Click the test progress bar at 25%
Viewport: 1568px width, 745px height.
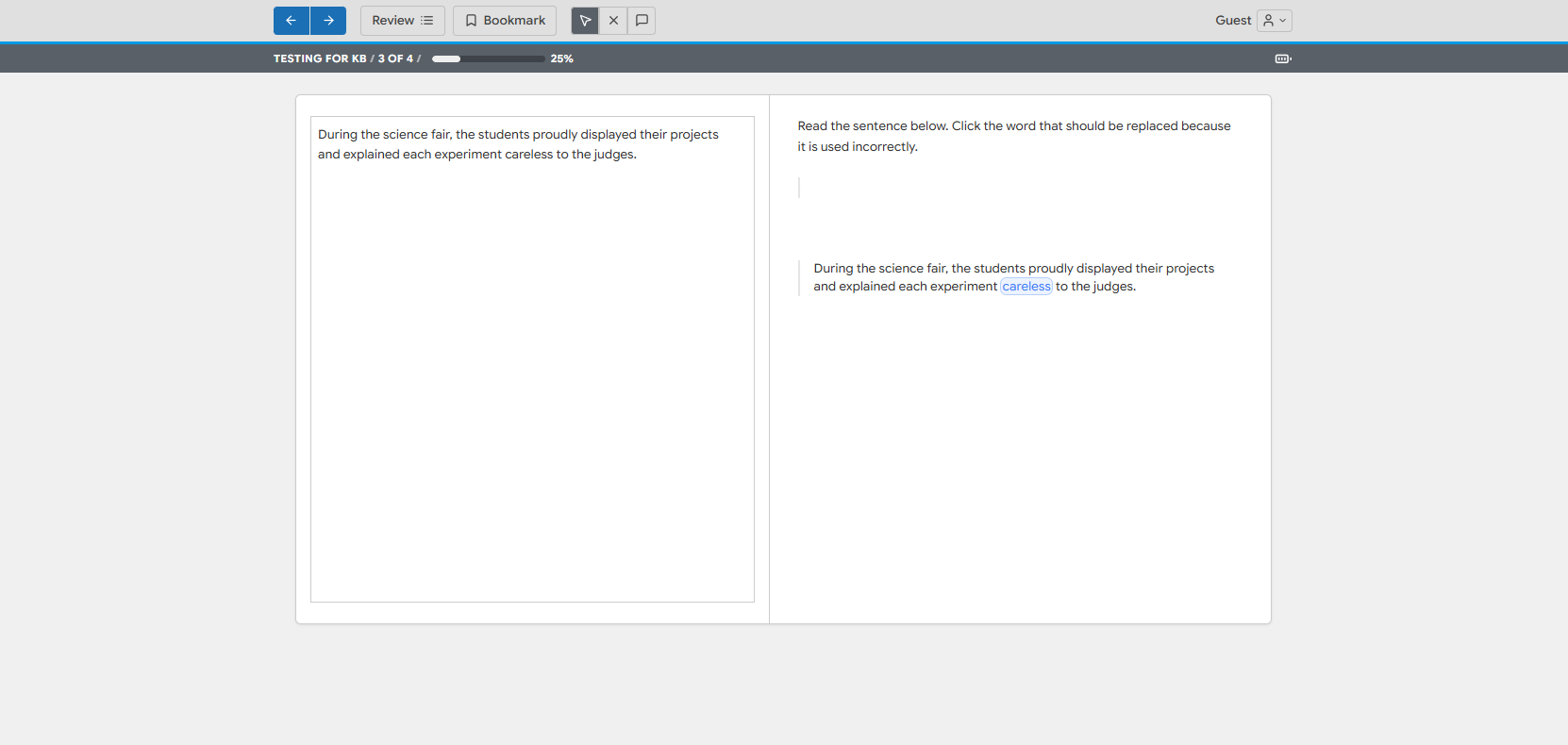(489, 58)
